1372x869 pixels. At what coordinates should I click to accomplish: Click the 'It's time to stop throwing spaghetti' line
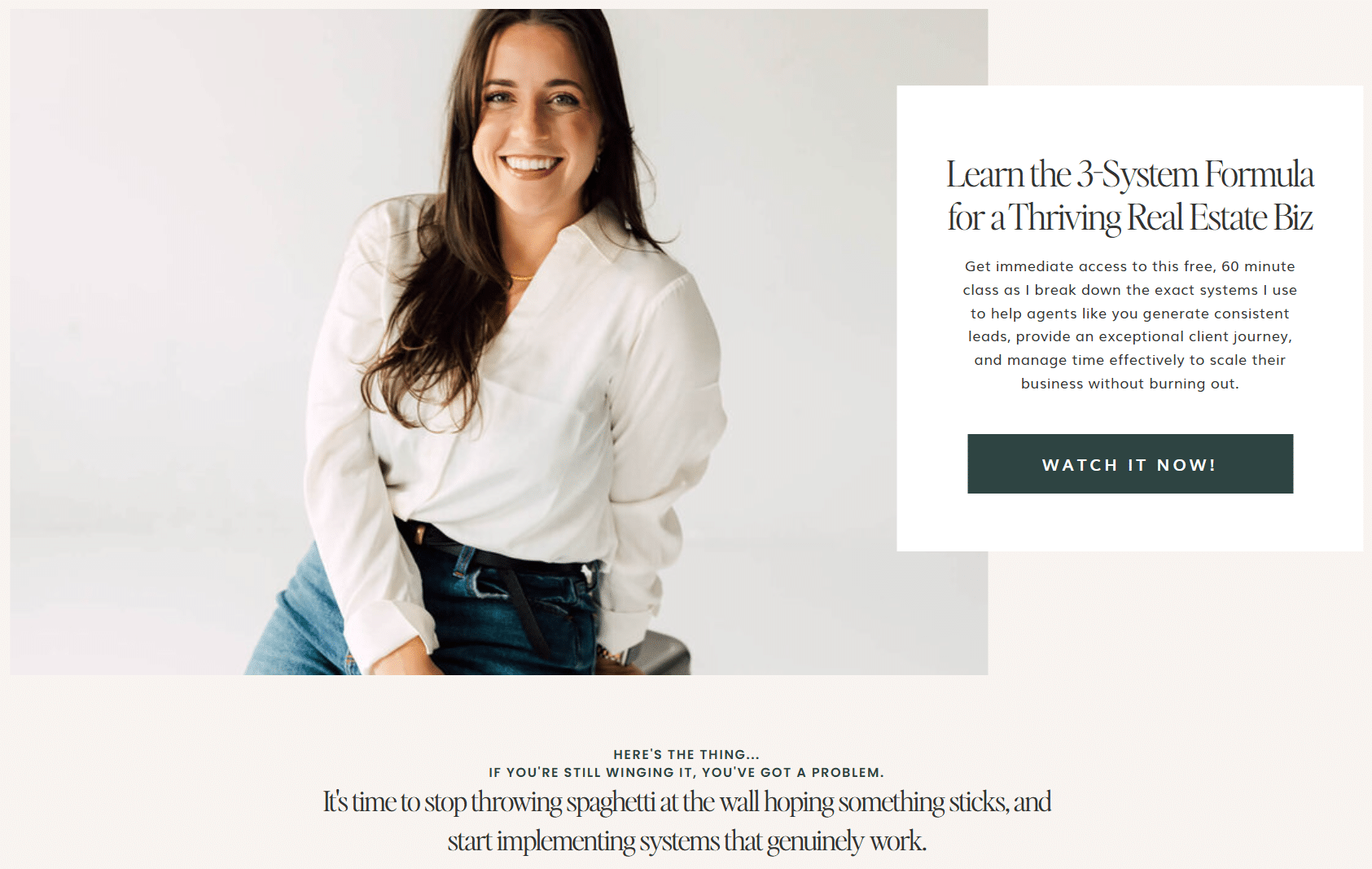[686, 802]
